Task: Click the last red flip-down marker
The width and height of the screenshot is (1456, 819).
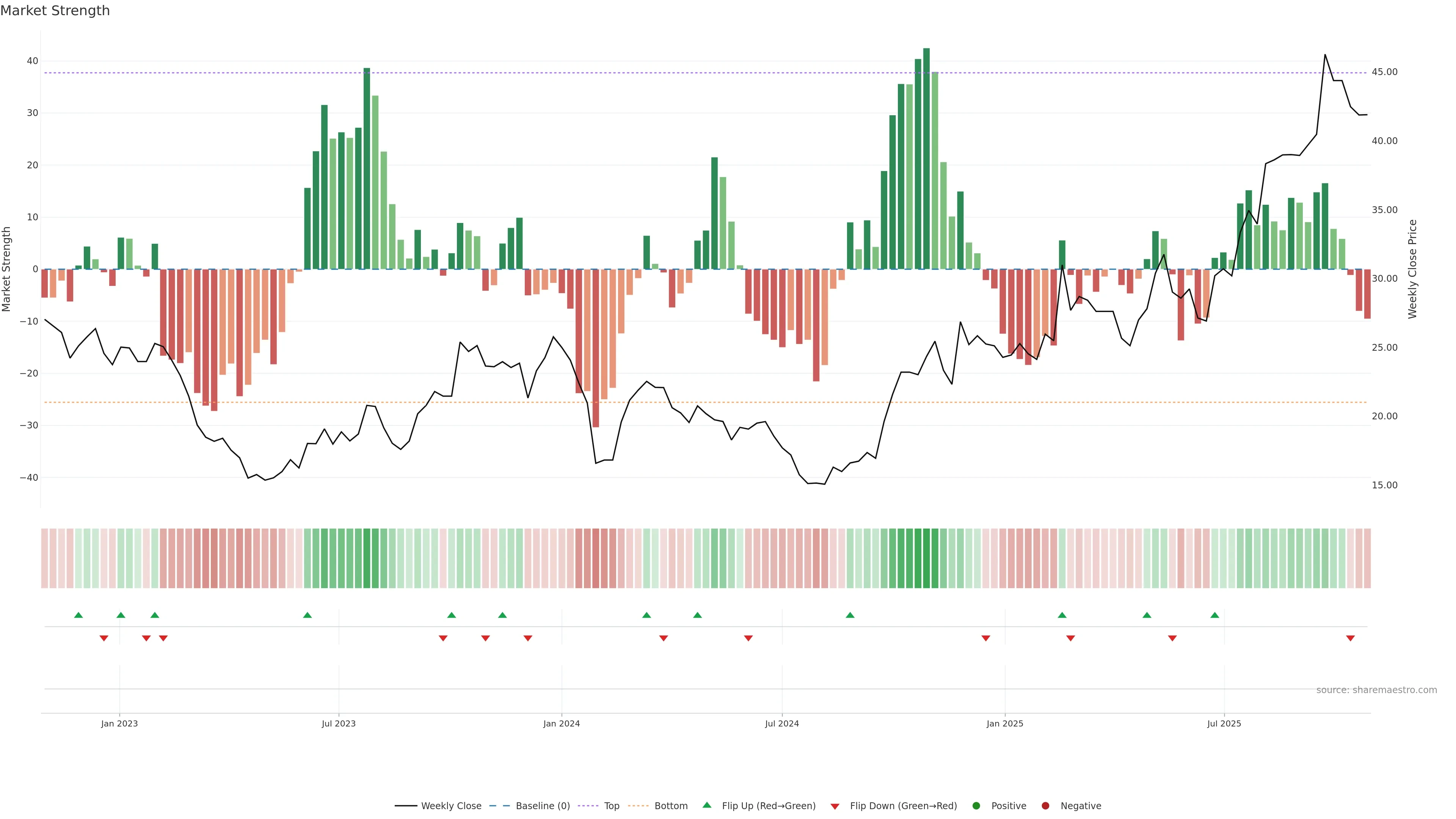Action: [x=1350, y=638]
